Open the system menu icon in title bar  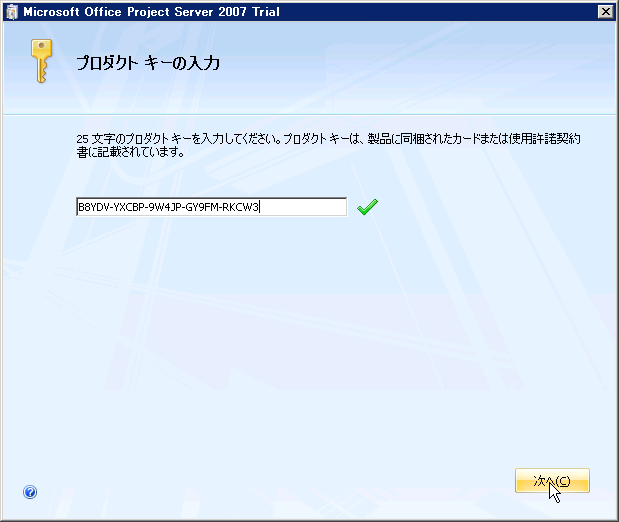(11, 11)
